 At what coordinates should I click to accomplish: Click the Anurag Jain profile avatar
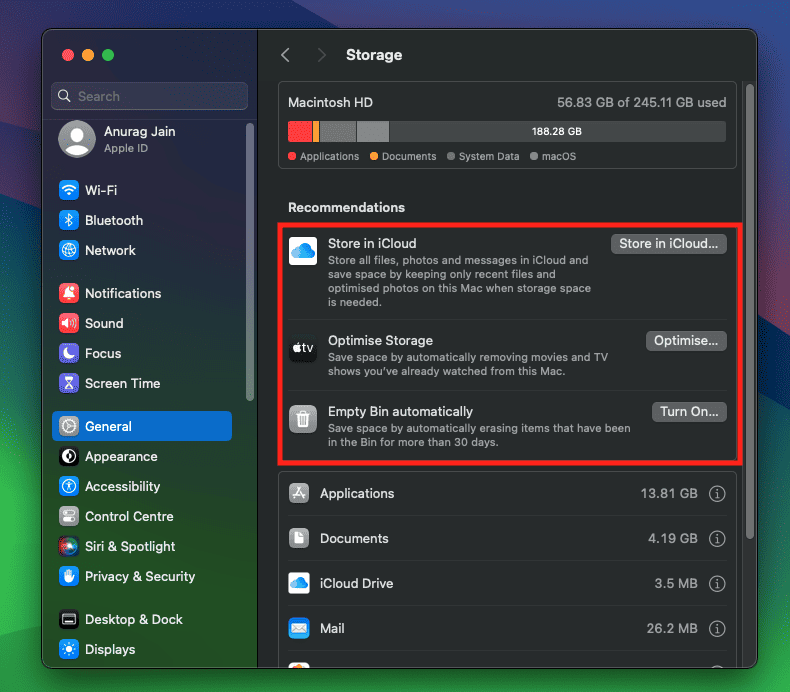click(x=77, y=139)
